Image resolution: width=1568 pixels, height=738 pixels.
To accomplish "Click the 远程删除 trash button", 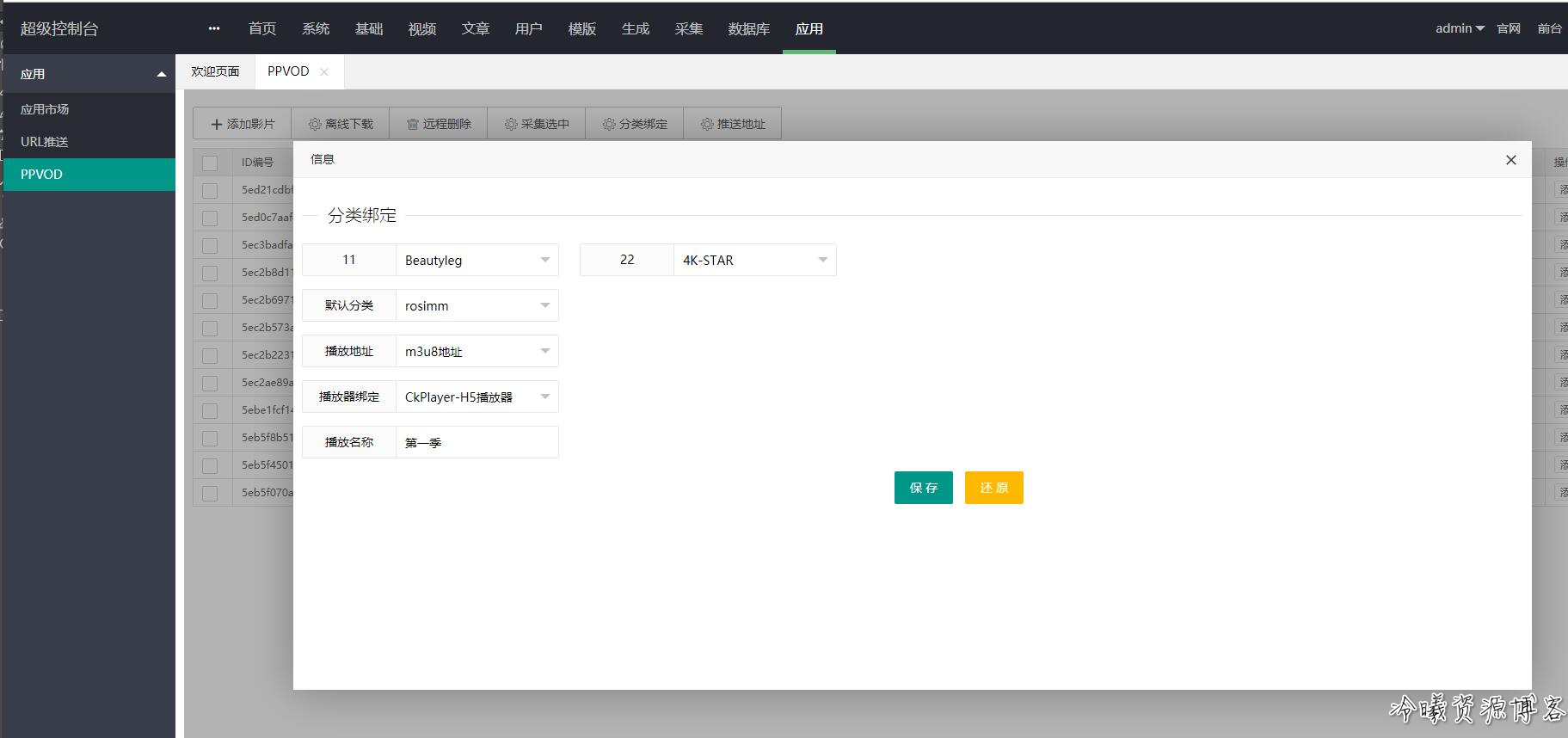I will tap(439, 124).
